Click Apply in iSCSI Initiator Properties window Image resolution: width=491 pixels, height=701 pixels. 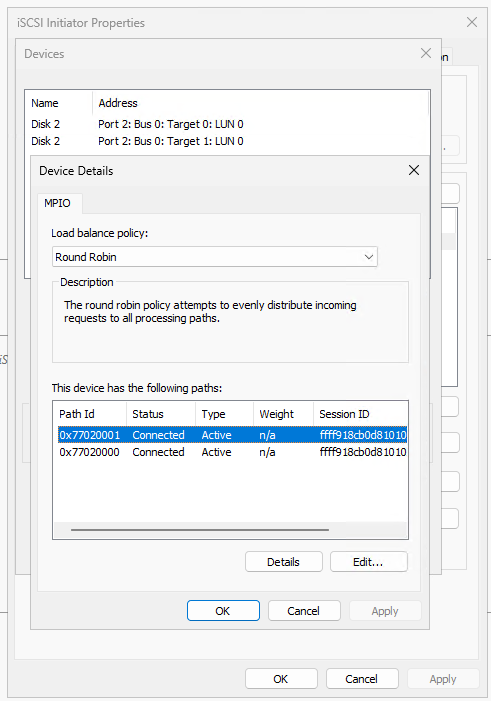(x=443, y=679)
